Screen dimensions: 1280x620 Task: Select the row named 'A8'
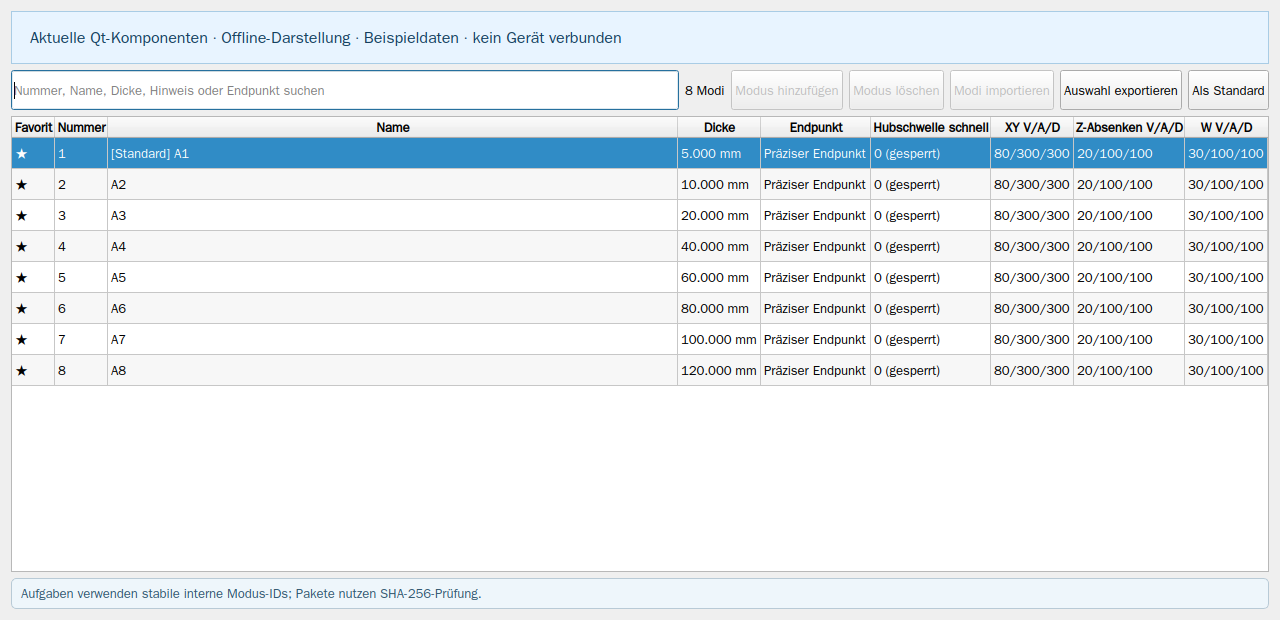click(x=640, y=371)
